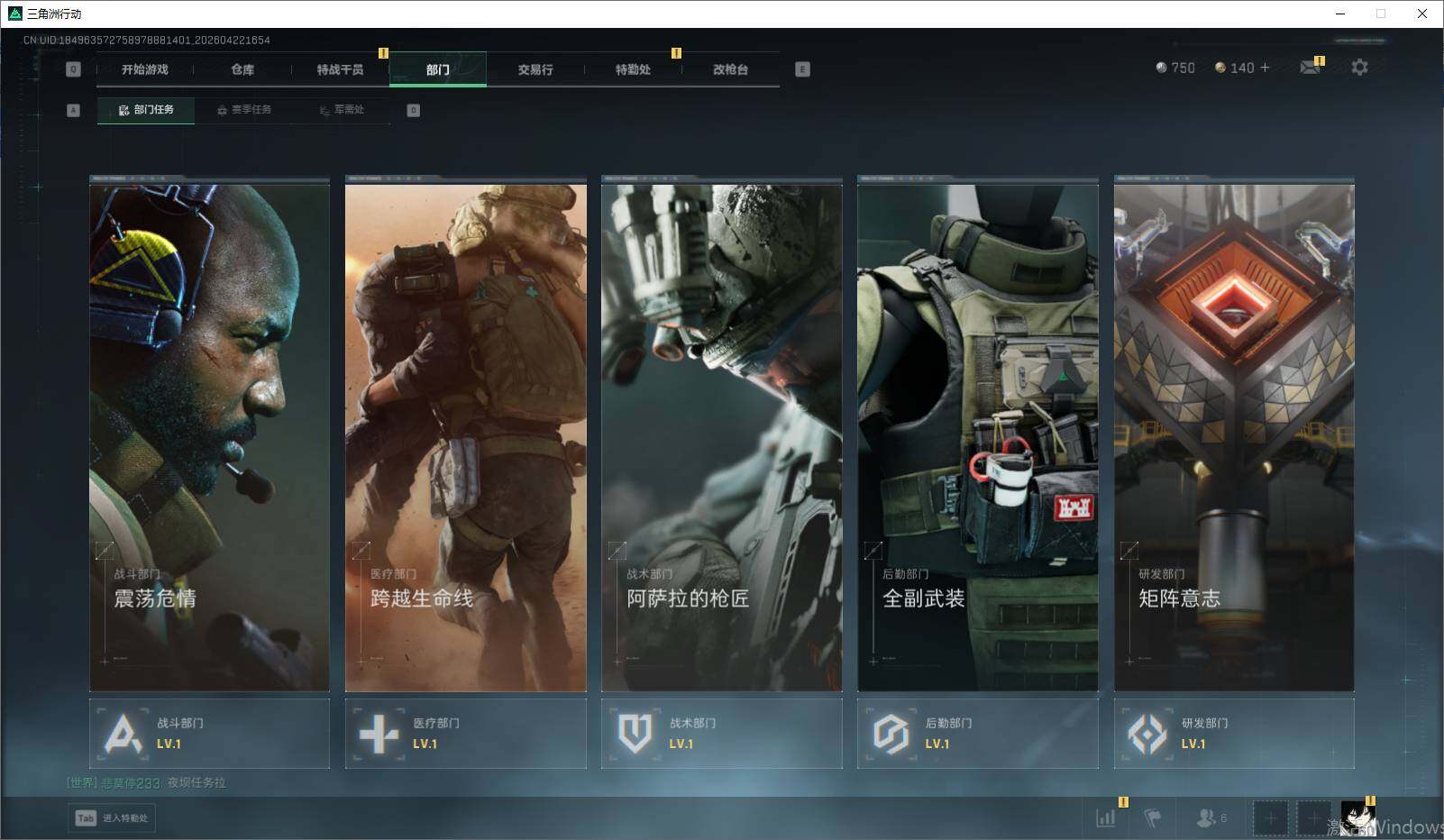The width and height of the screenshot is (1444, 840).
Task: Open the statistics bar chart icon
Action: click(1105, 817)
